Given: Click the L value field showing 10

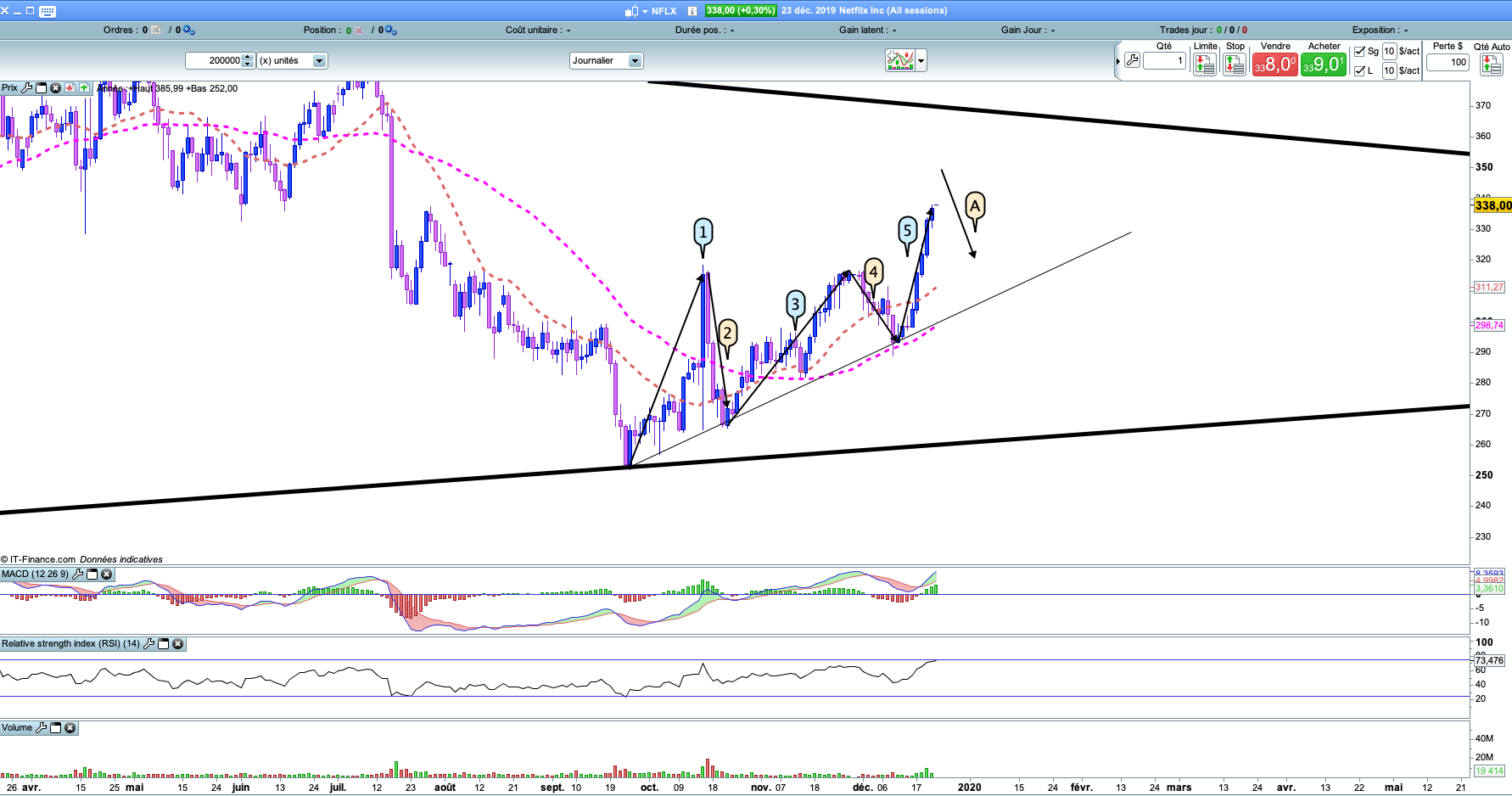Looking at the screenshot, I should tap(1389, 70).
